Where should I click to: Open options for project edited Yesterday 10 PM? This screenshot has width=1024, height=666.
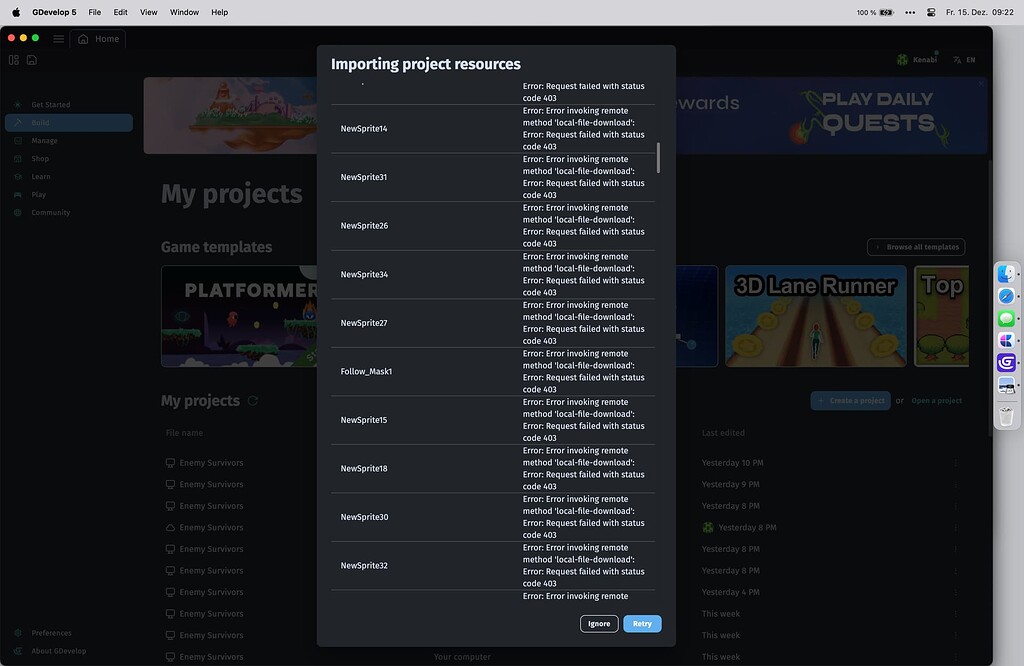coord(955,463)
